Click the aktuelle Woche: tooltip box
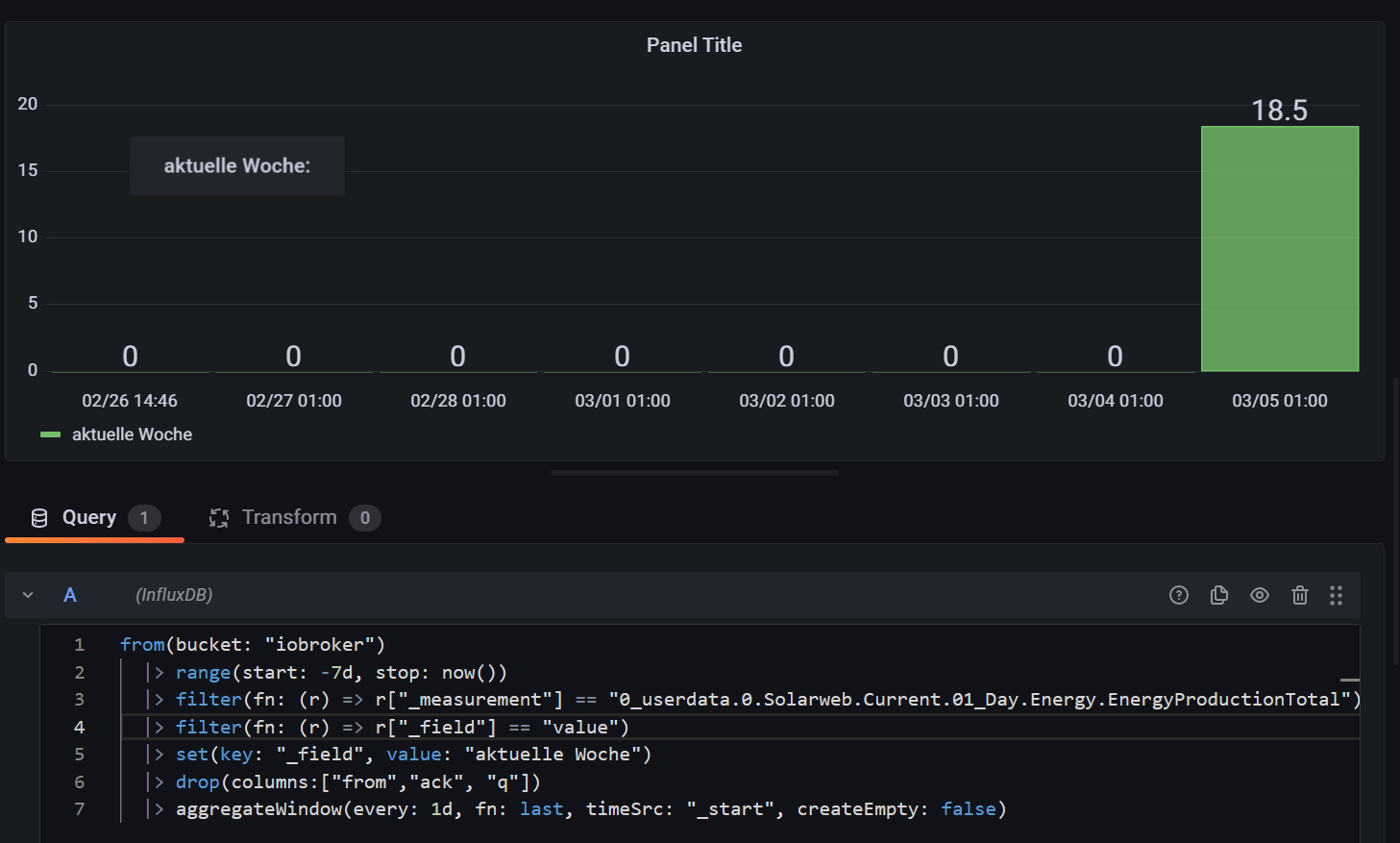Viewport: 1400px width, 843px height. 237,166
